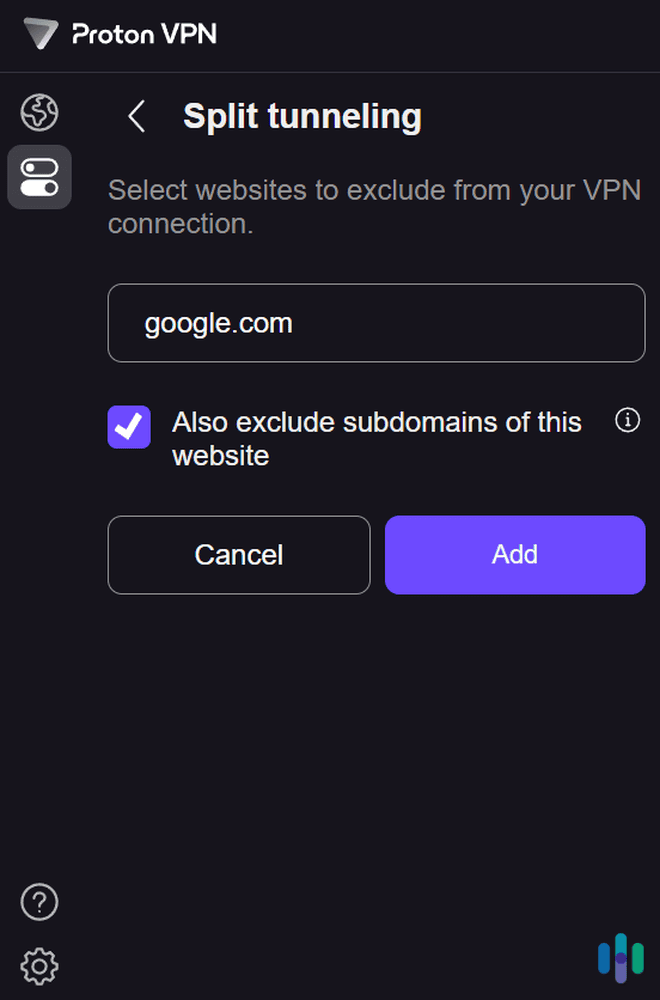The height and width of the screenshot is (1000, 660).
Task: Open settings with the gear icon
Action: click(39, 966)
